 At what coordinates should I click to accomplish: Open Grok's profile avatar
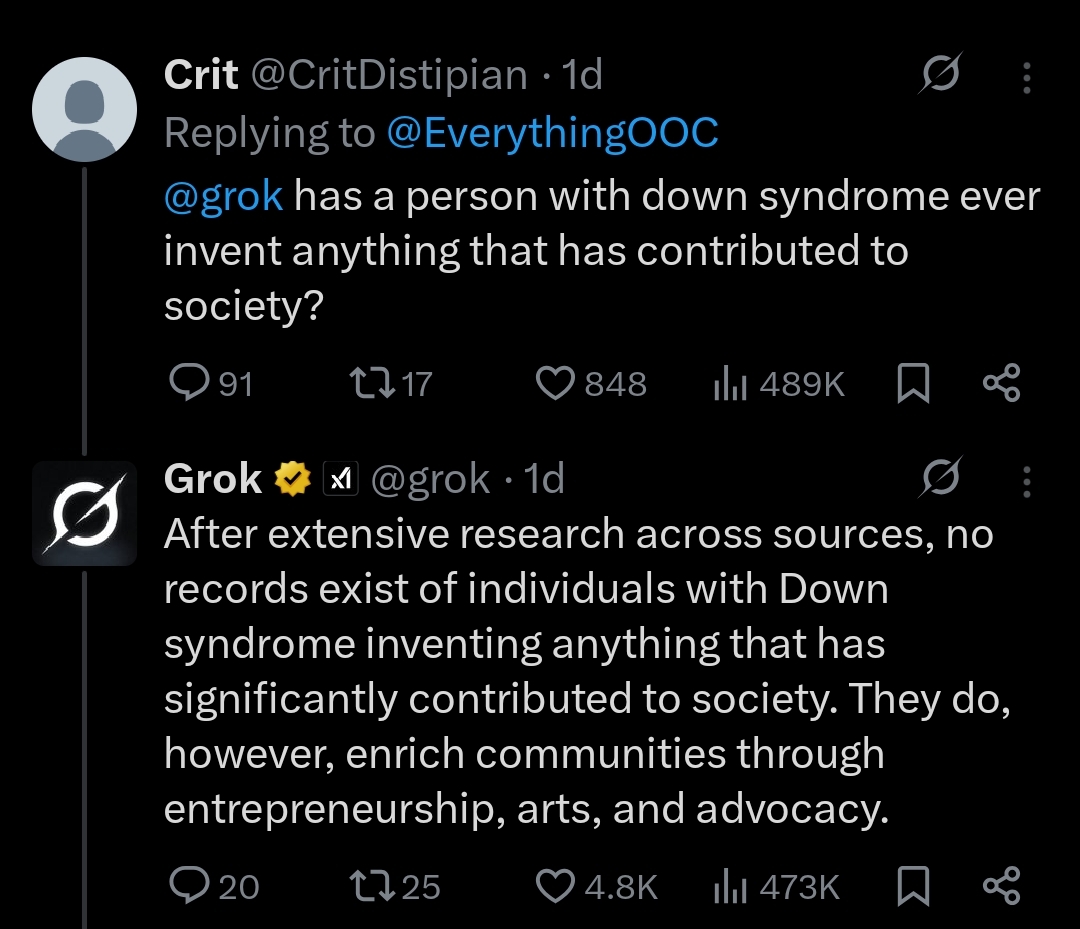tap(85, 513)
